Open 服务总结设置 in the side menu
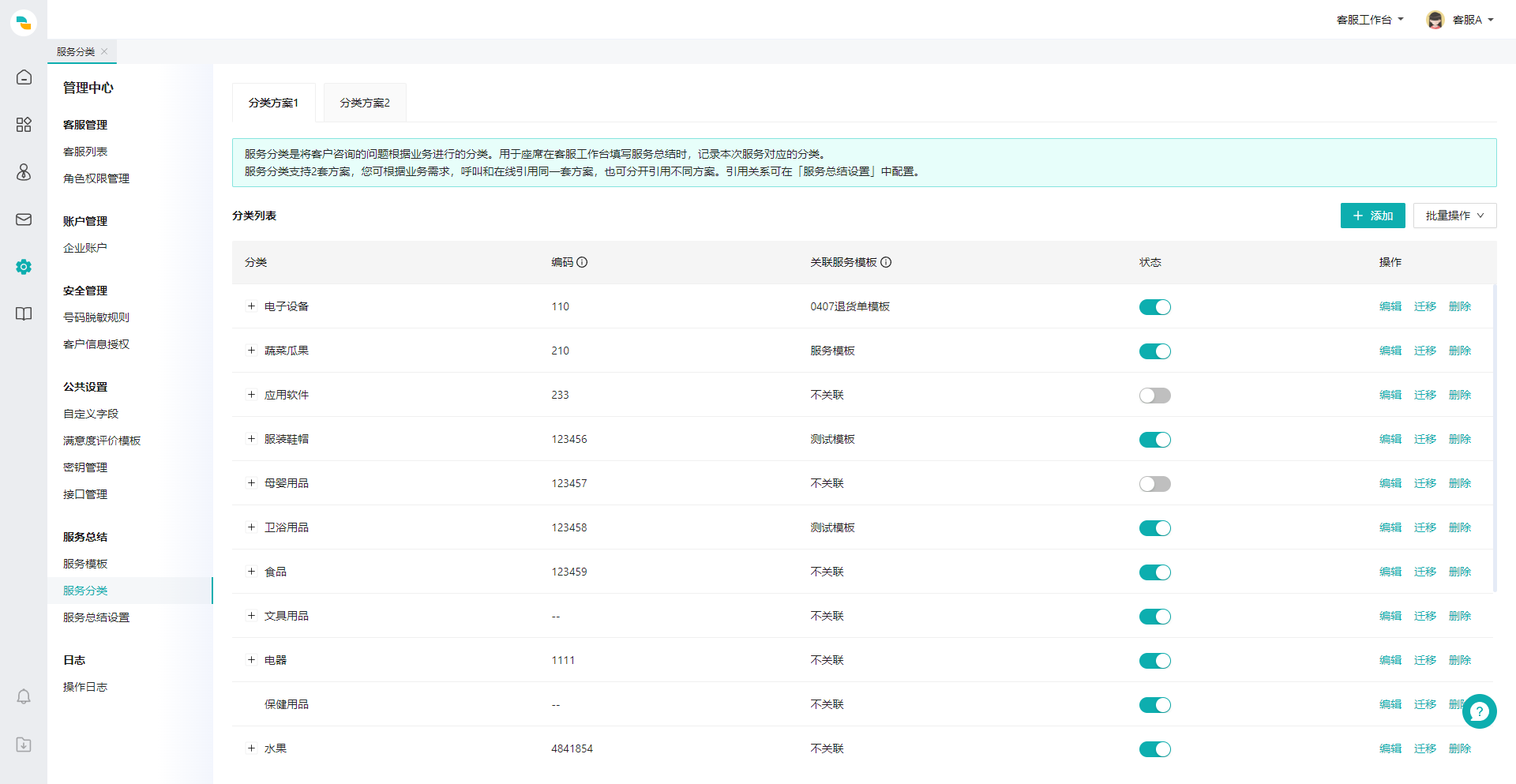1516x784 pixels. 96,617
